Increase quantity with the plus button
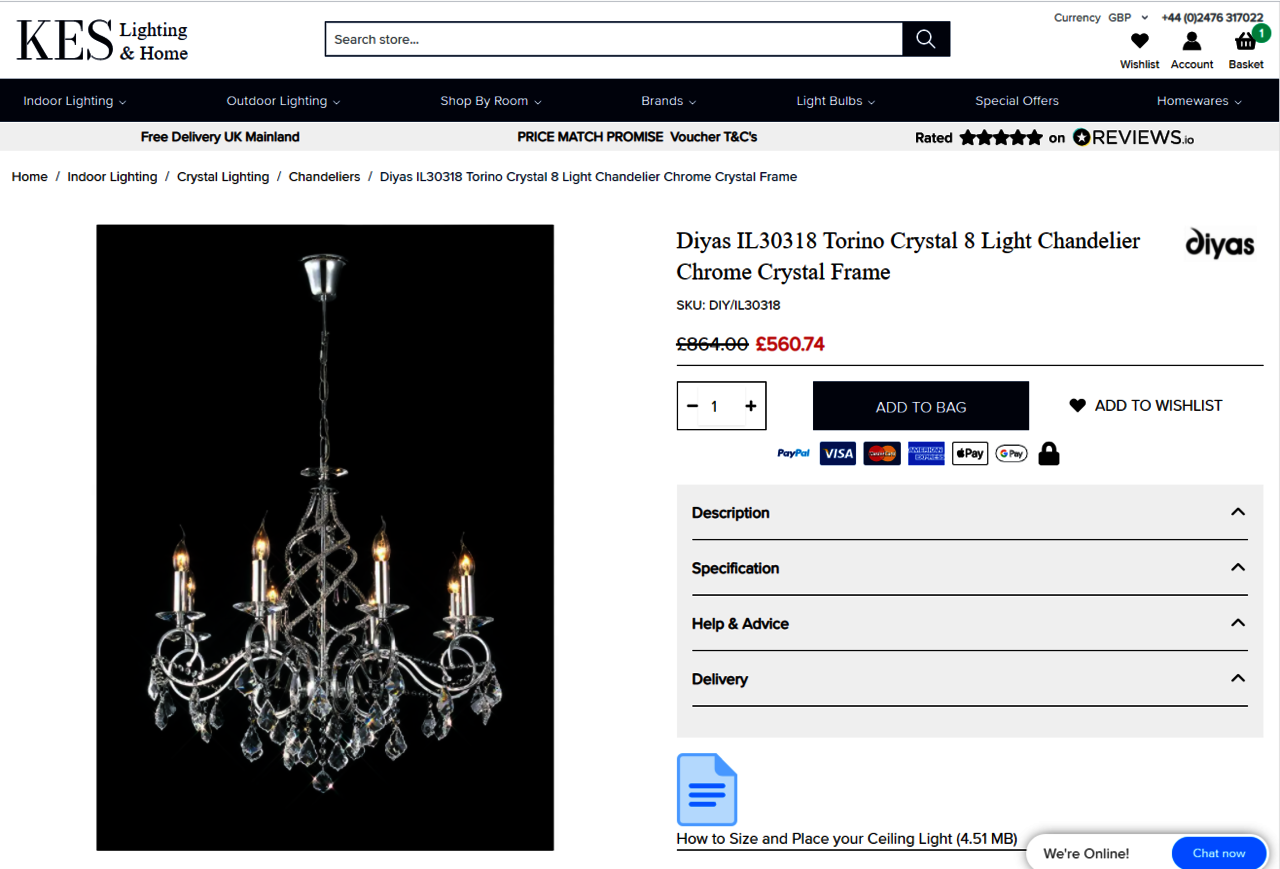1280x869 pixels. 750,406
